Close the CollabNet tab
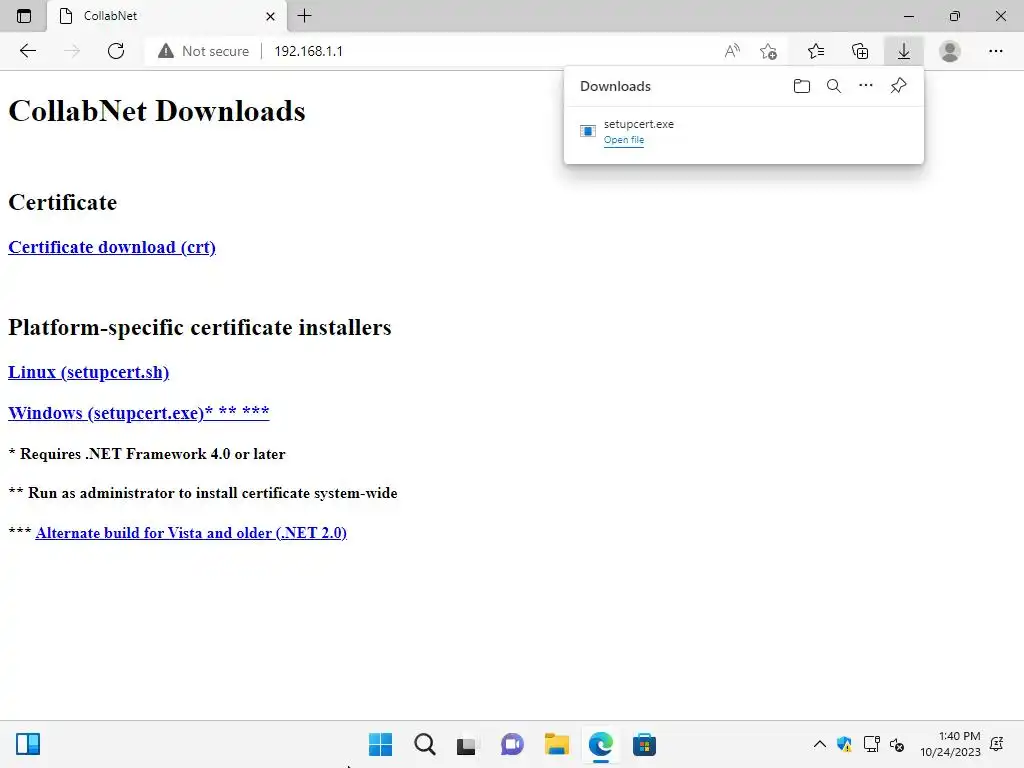This screenshot has width=1024, height=768. (270, 16)
